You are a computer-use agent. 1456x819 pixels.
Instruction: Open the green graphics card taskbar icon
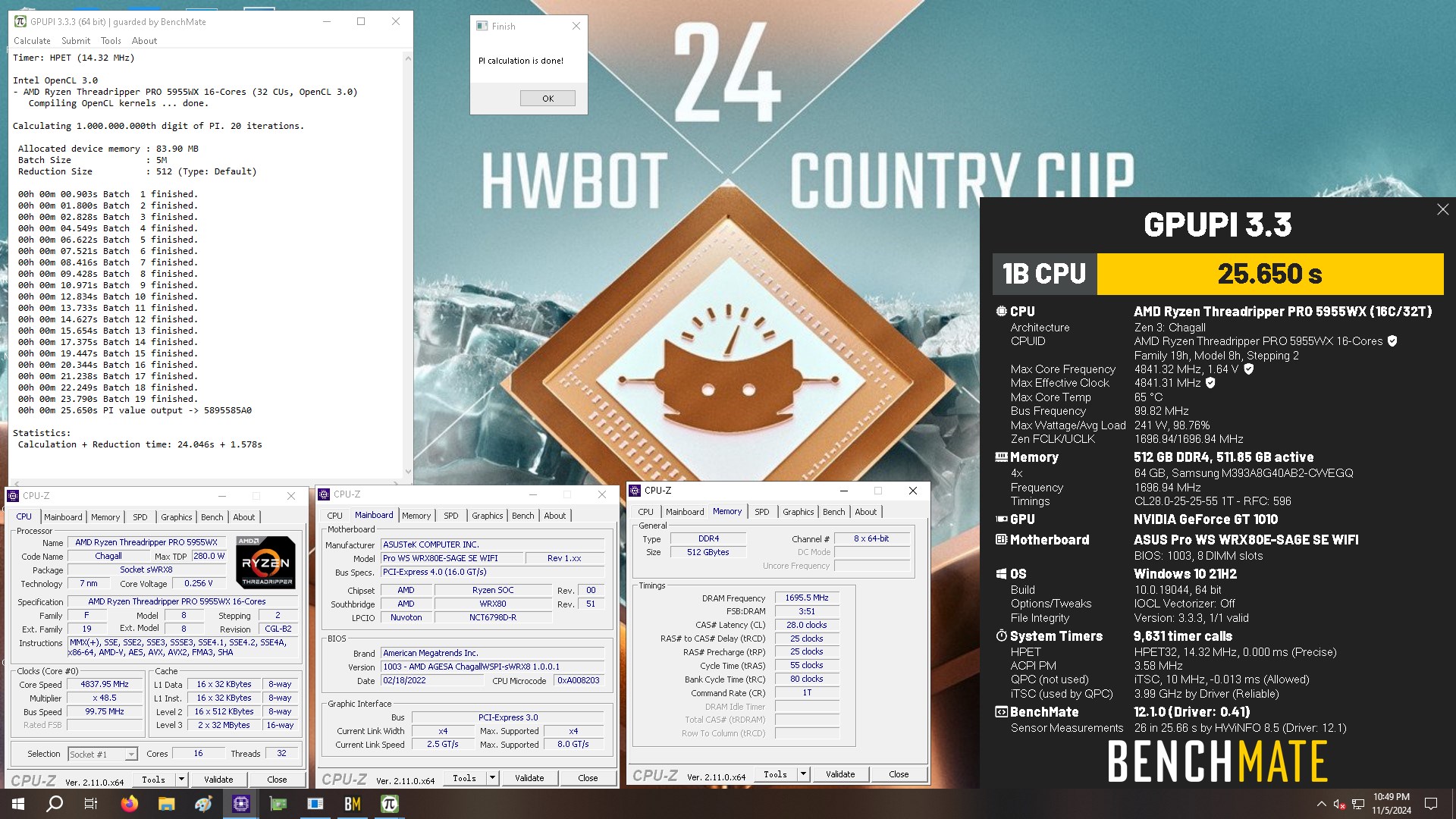click(278, 804)
